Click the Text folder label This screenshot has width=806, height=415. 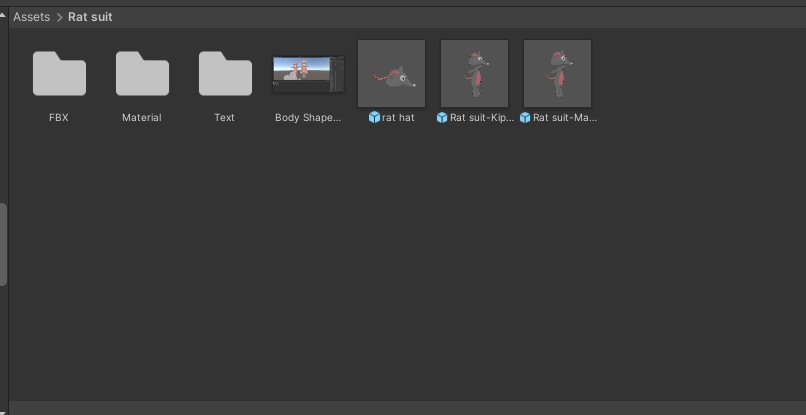click(x=224, y=118)
